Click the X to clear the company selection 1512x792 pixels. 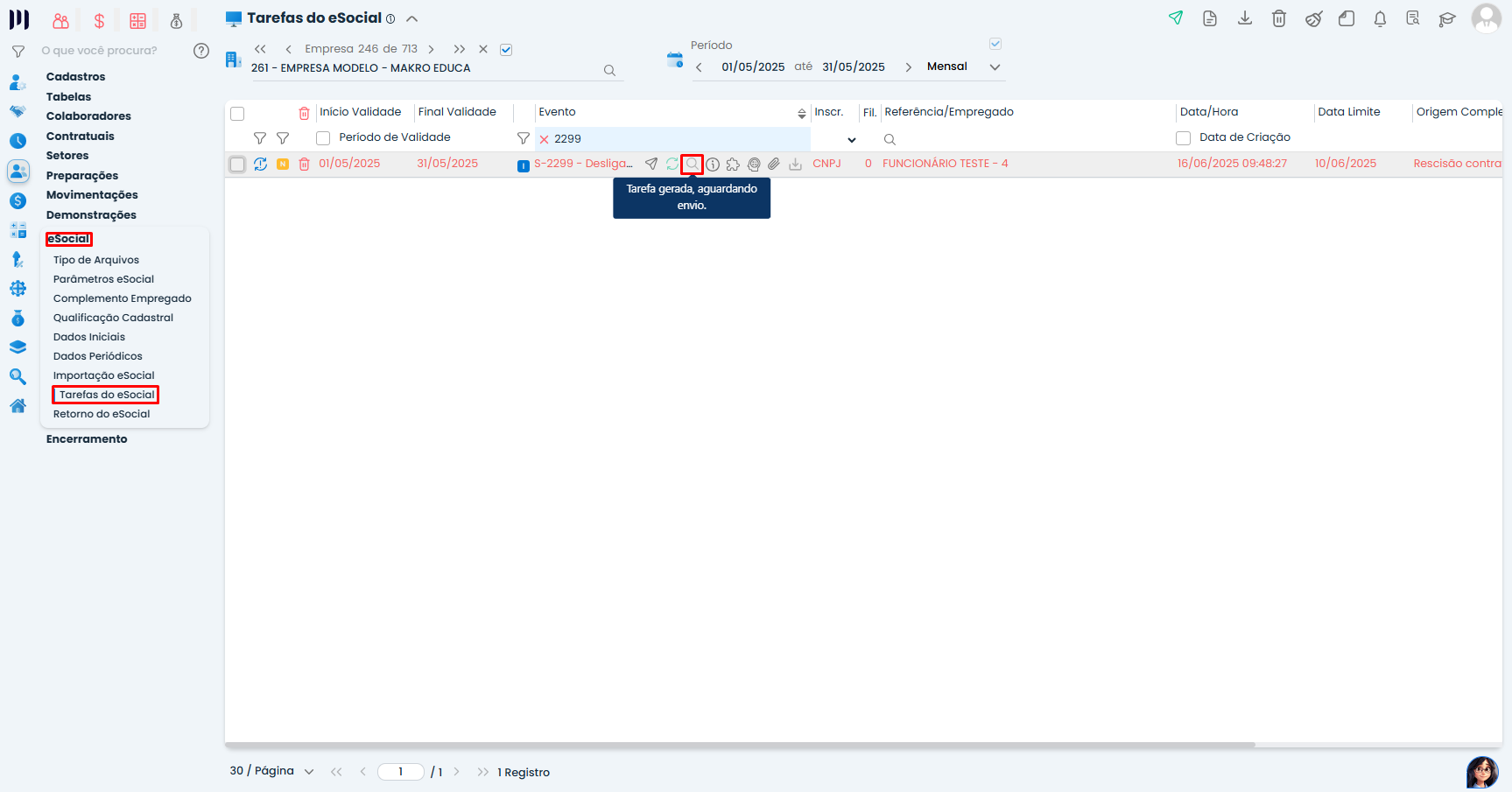click(483, 50)
